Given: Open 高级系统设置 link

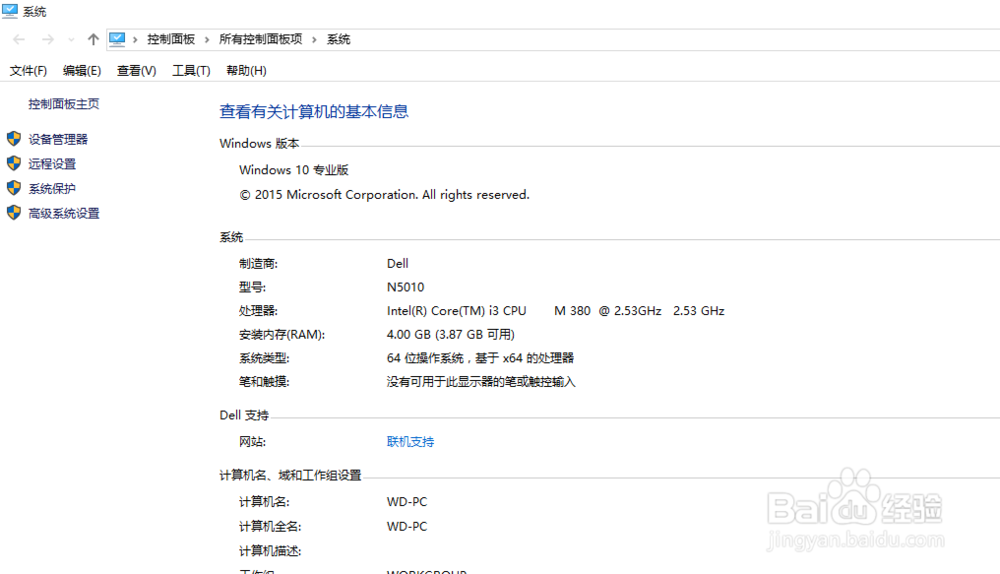Looking at the screenshot, I should [x=64, y=214].
